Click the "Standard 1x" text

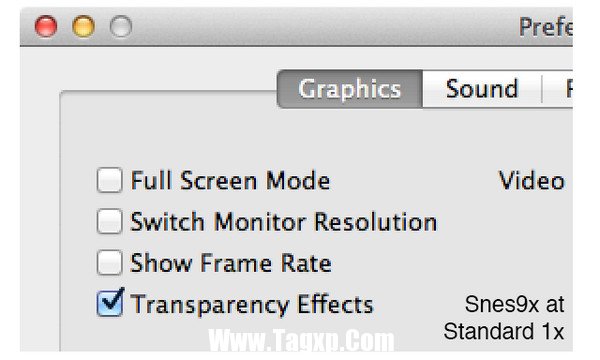pyautogui.click(x=504, y=331)
